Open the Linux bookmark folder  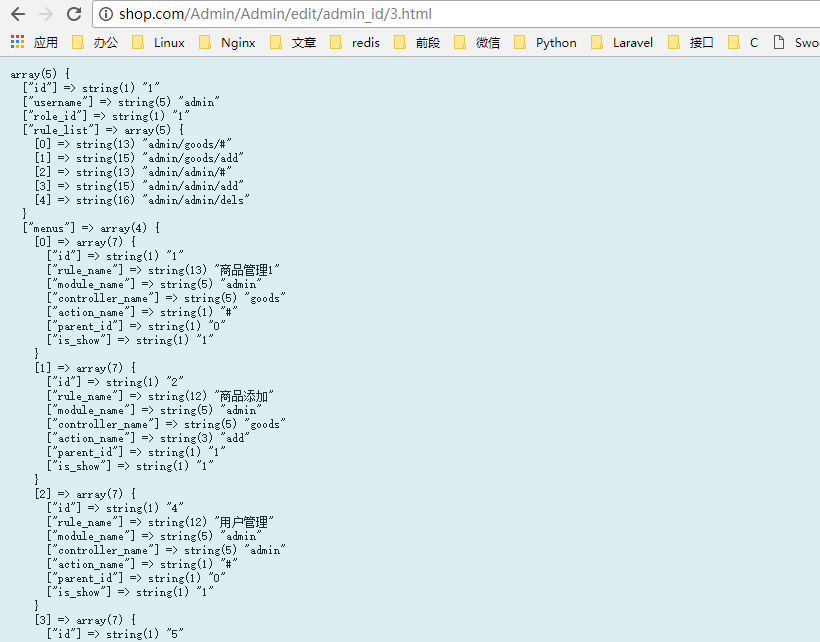(159, 42)
